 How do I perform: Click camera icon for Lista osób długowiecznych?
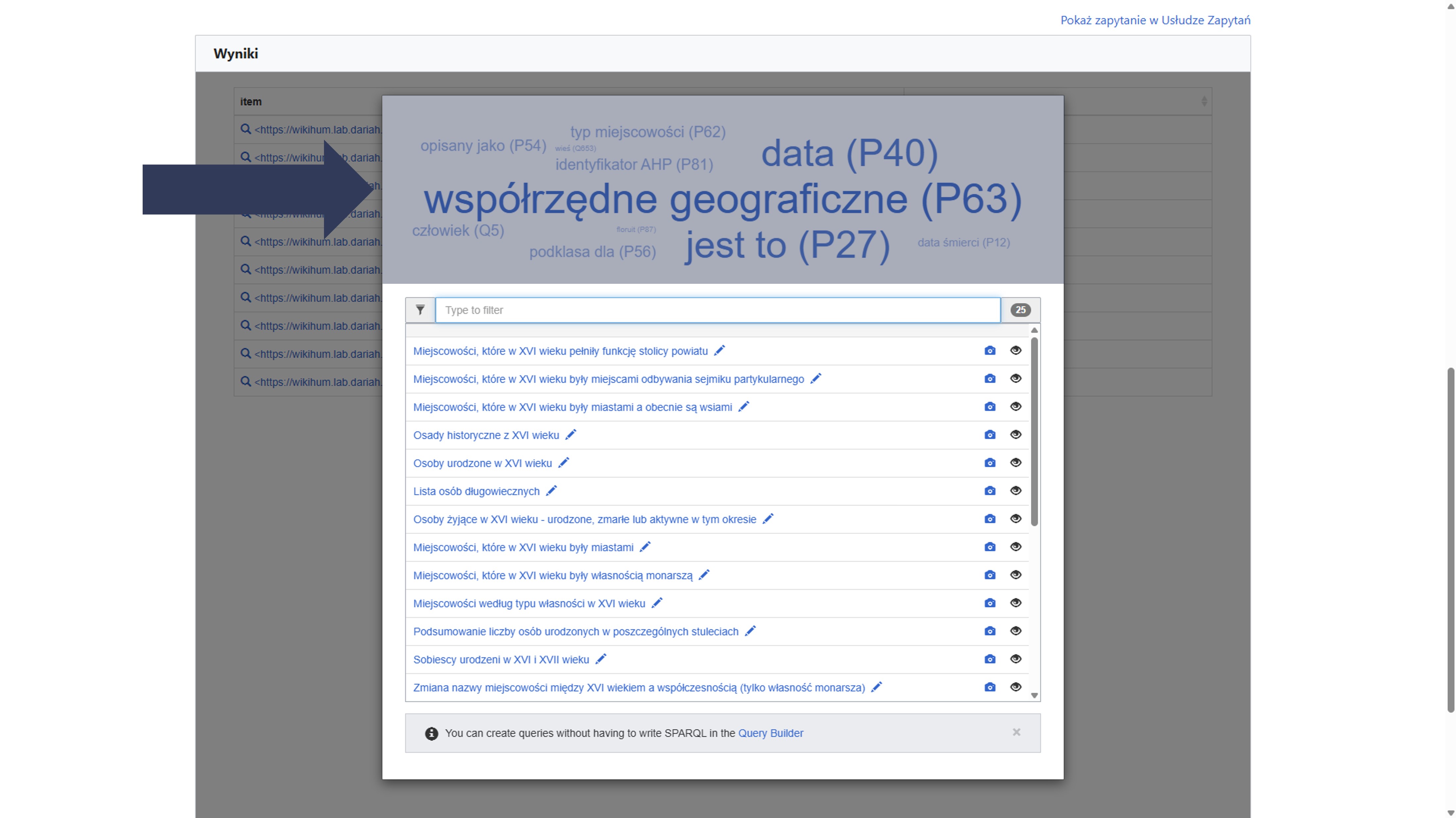pos(990,491)
